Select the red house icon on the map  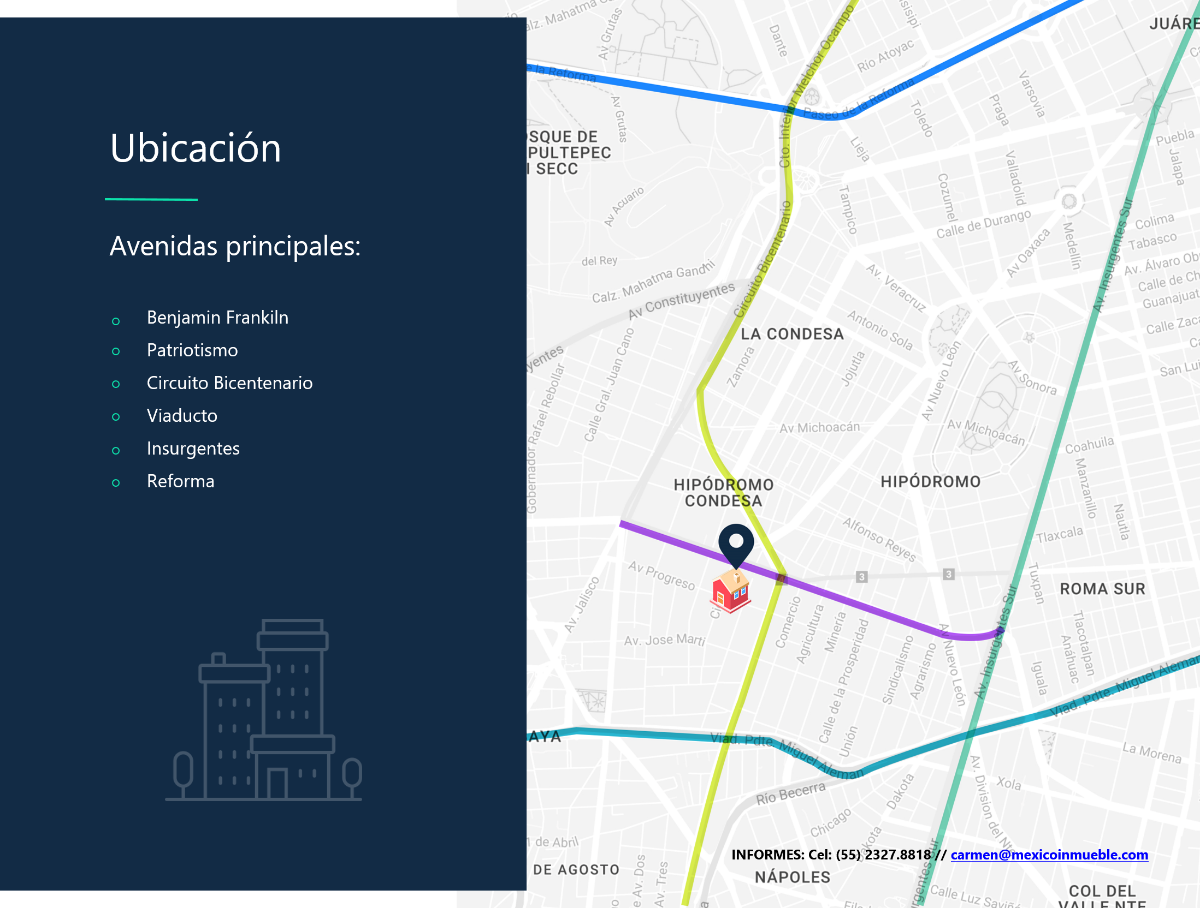pyautogui.click(x=731, y=594)
